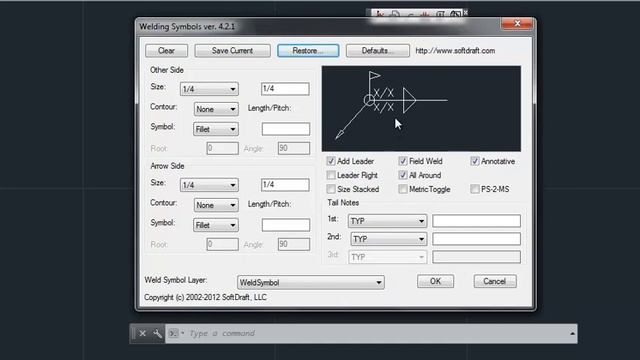The width and height of the screenshot is (640, 360).
Task: Open Other Side Size dropdown
Action: 209,89
